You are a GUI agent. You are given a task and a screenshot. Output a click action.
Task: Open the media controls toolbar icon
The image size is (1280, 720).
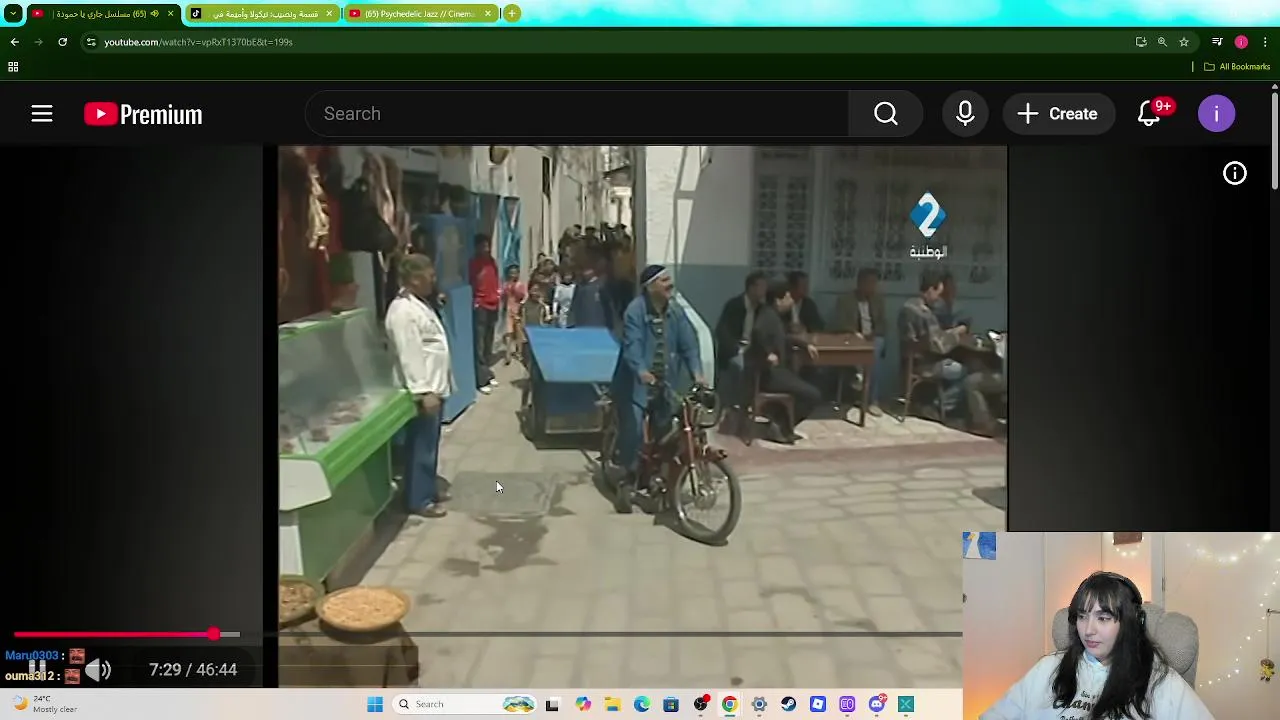pos(1217,42)
